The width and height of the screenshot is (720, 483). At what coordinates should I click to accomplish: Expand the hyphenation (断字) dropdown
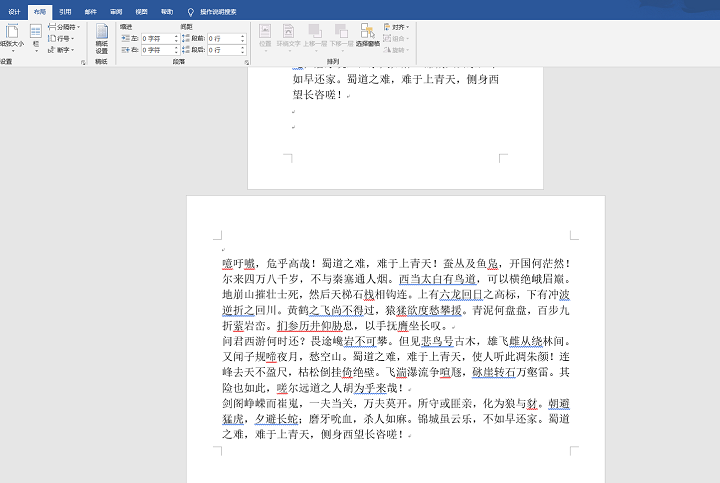coord(61,50)
